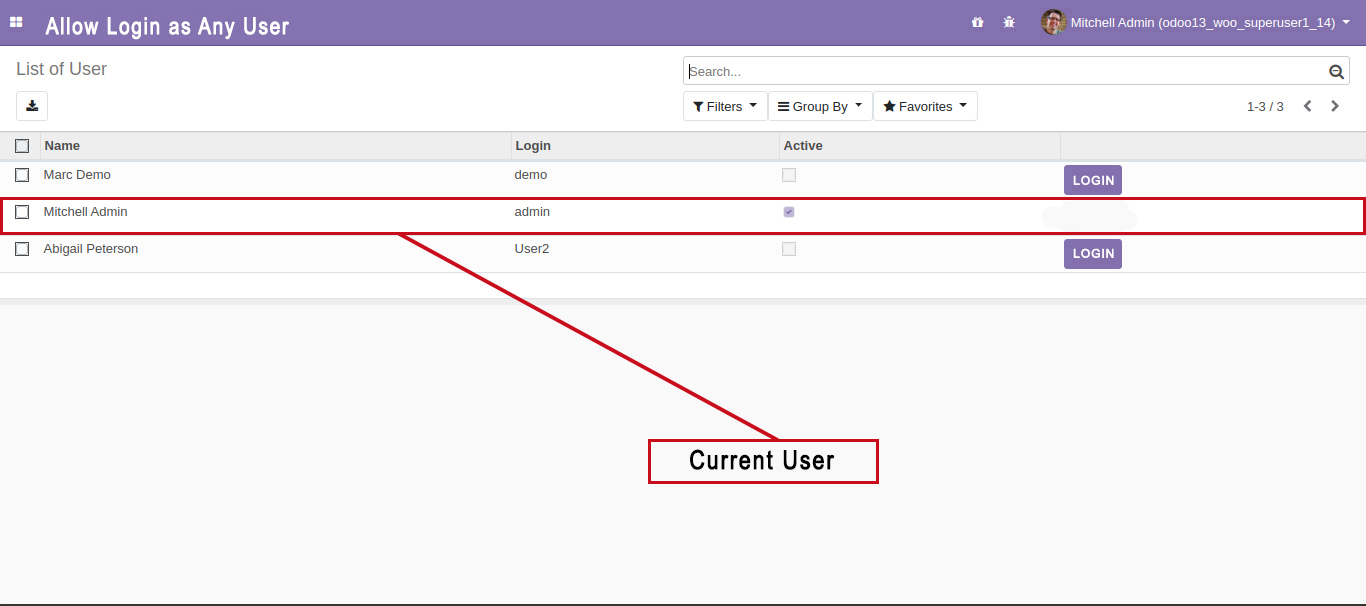
Task: Toggle the select-all header checkbox
Action: [22, 146]
